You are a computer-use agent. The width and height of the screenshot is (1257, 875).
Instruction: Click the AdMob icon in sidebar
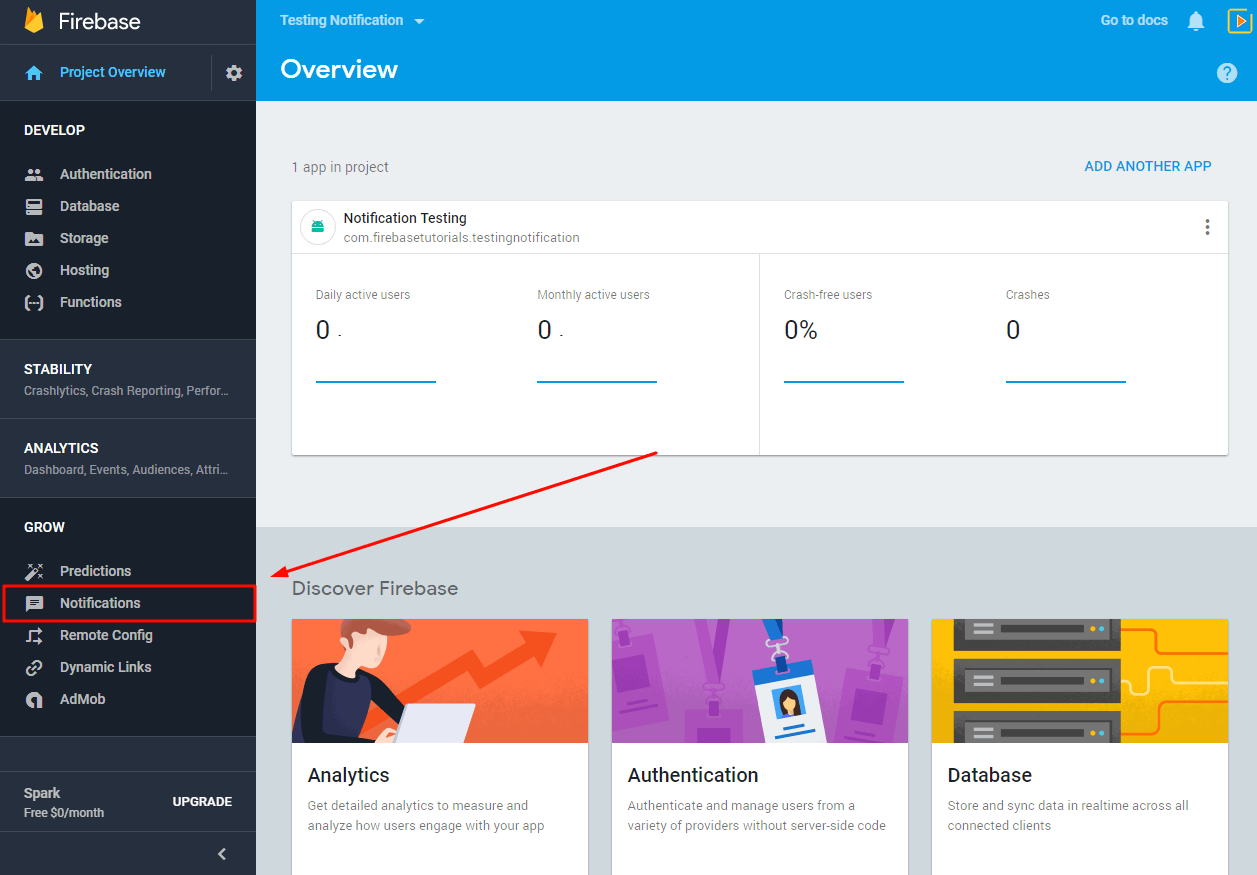(x=33, y=698)
